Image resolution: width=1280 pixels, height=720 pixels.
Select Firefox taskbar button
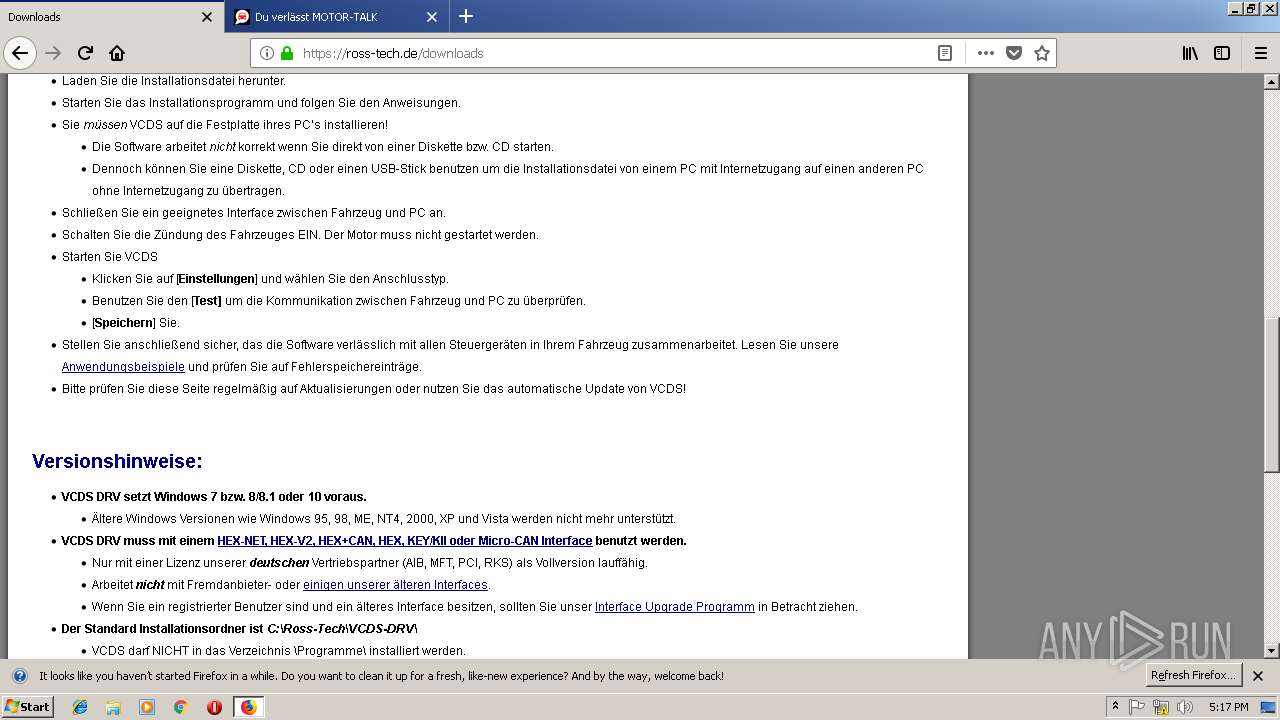[x=248, y=707]
